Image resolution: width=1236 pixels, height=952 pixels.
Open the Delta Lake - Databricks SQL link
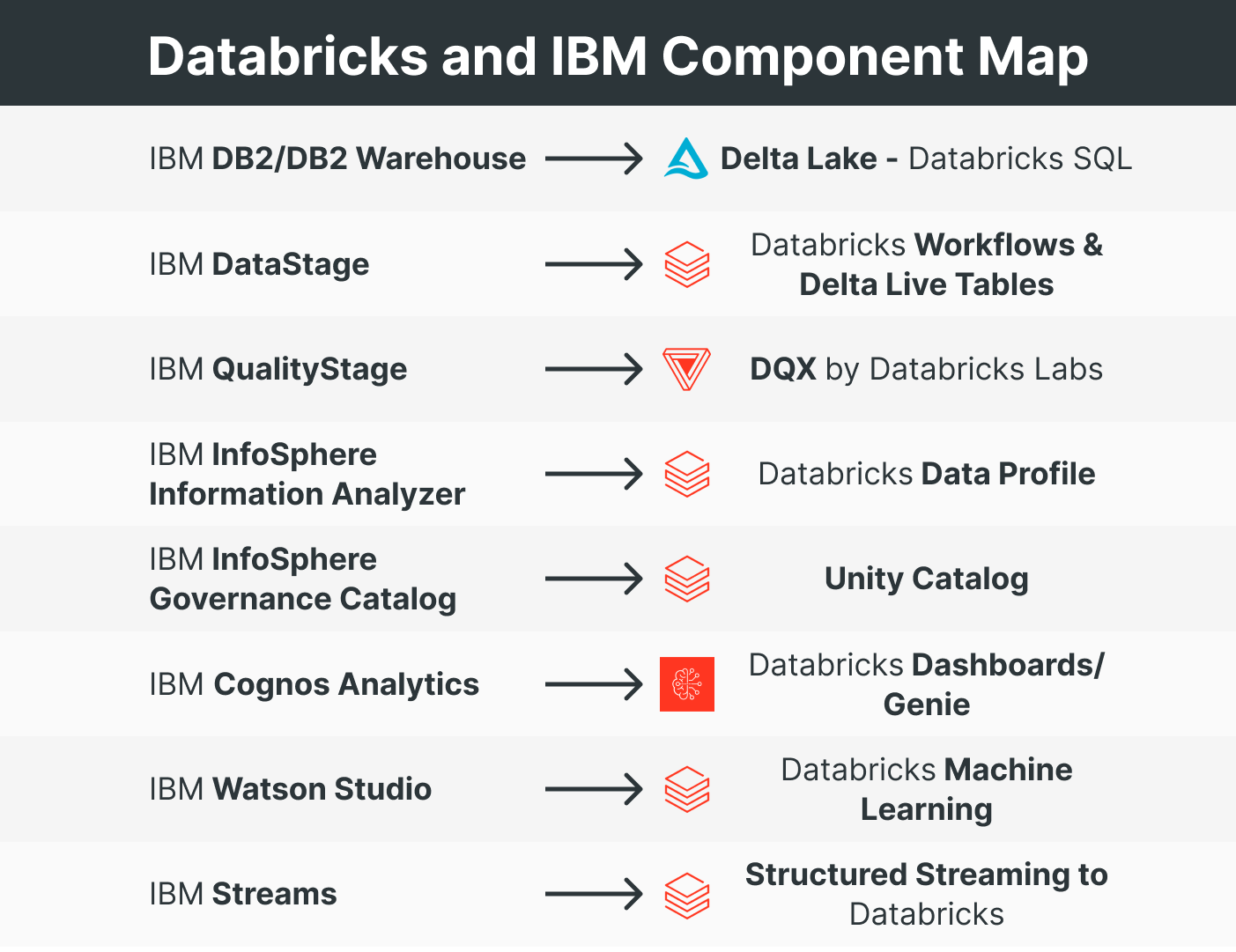pyautogui.click(x=926, y=159)
